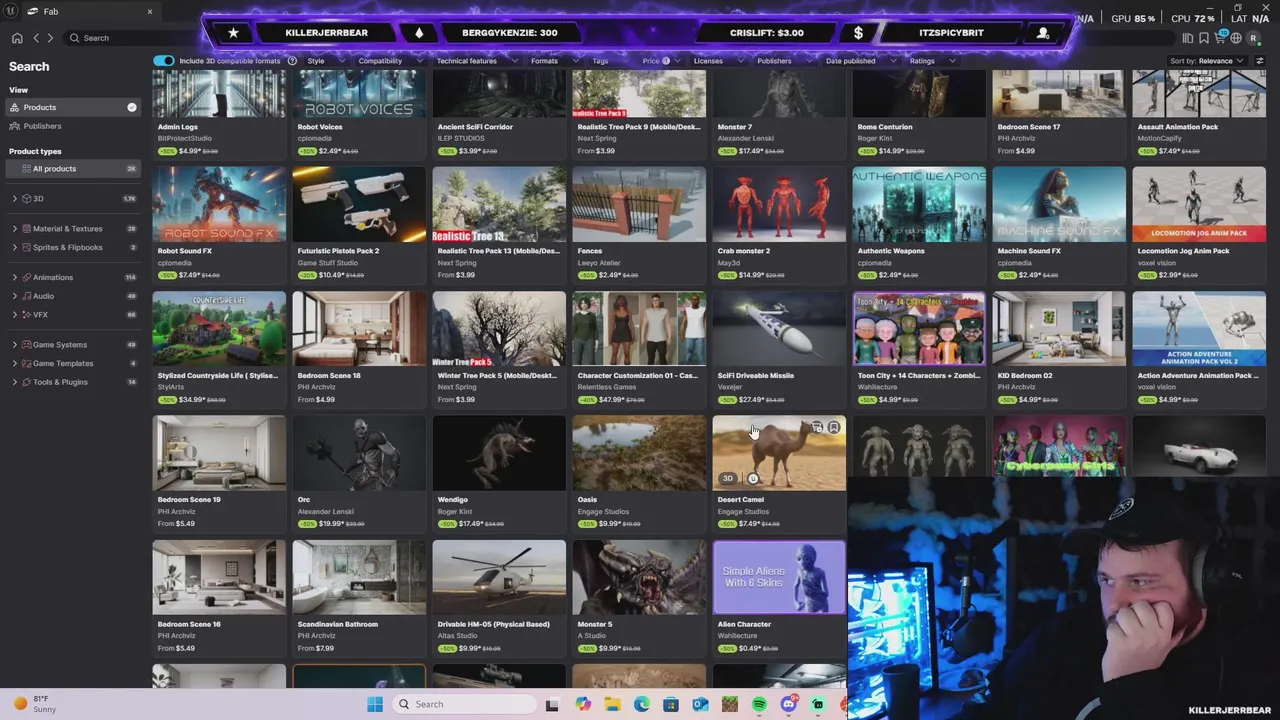
Task: Open the 3D formats help icon
Action: pyautogui.click(x=292, y=61)
